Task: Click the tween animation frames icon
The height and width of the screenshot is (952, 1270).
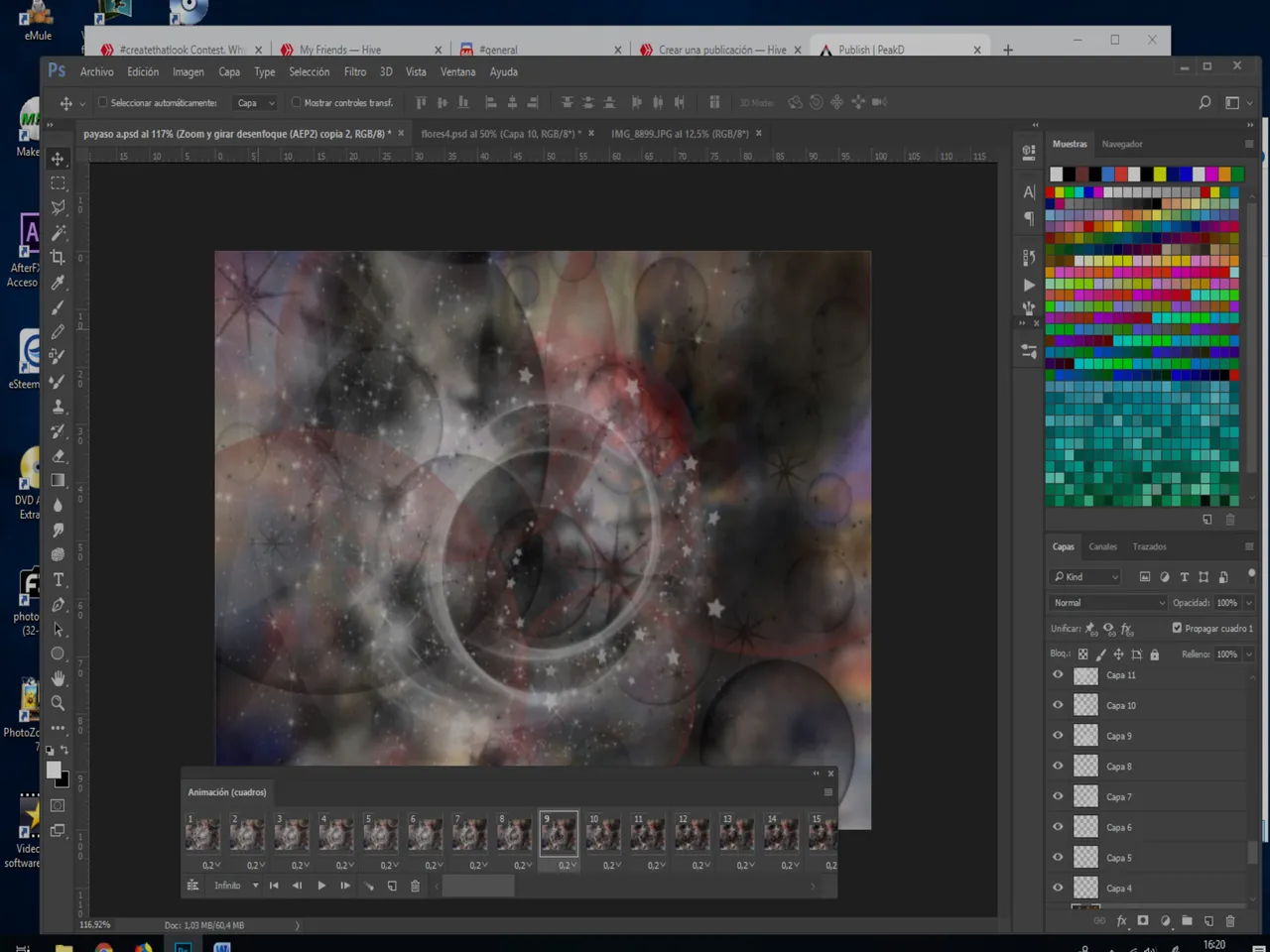Action: click(368, 886)
